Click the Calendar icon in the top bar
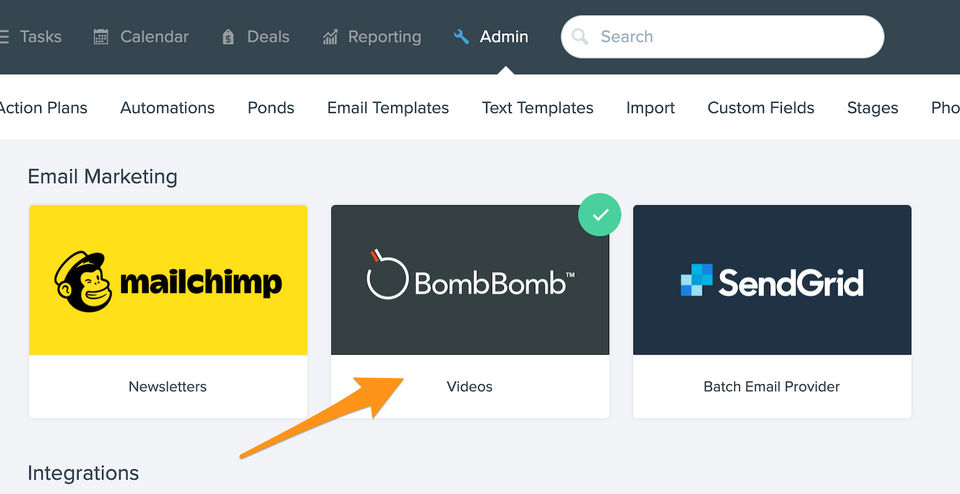Screen dimensions: 960x494 [101, 37]
